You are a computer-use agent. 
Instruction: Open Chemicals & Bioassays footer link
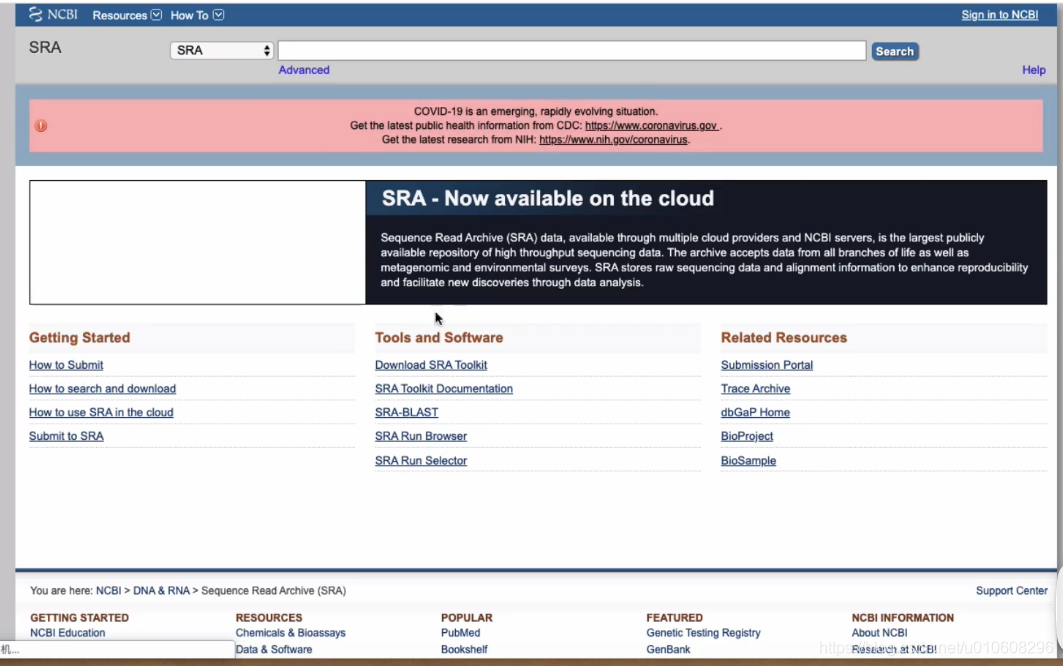coord(290,633)
